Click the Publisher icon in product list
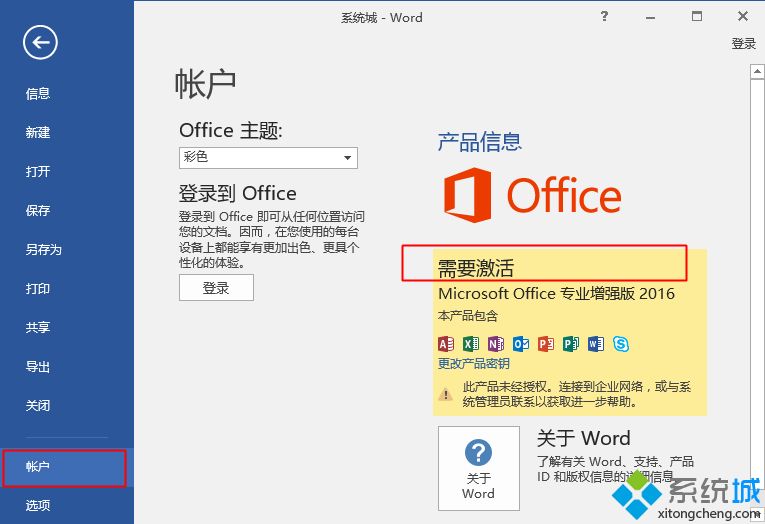The image size is (765, 524). (x=571, y=344)
